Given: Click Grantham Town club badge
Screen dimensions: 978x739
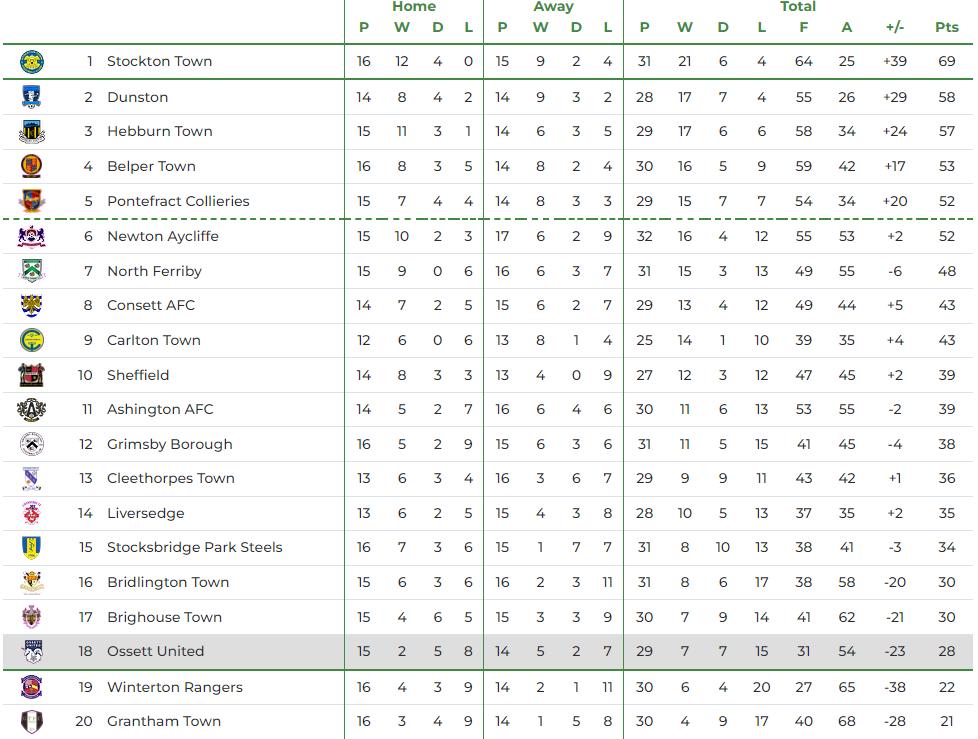Looking at the screenshot, I should pyautogui.click(x=32, y=721).
